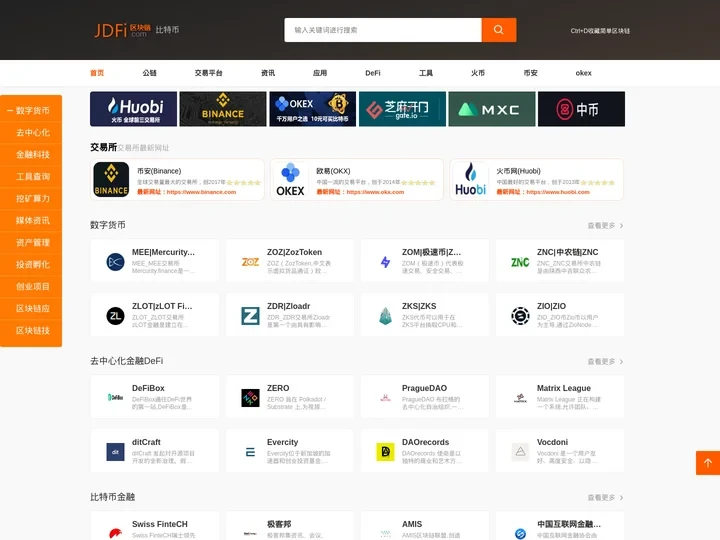Viewport: 720px width, 540px height.
Task: Open the 极客邦 listing title
Action: coord(279,524)
